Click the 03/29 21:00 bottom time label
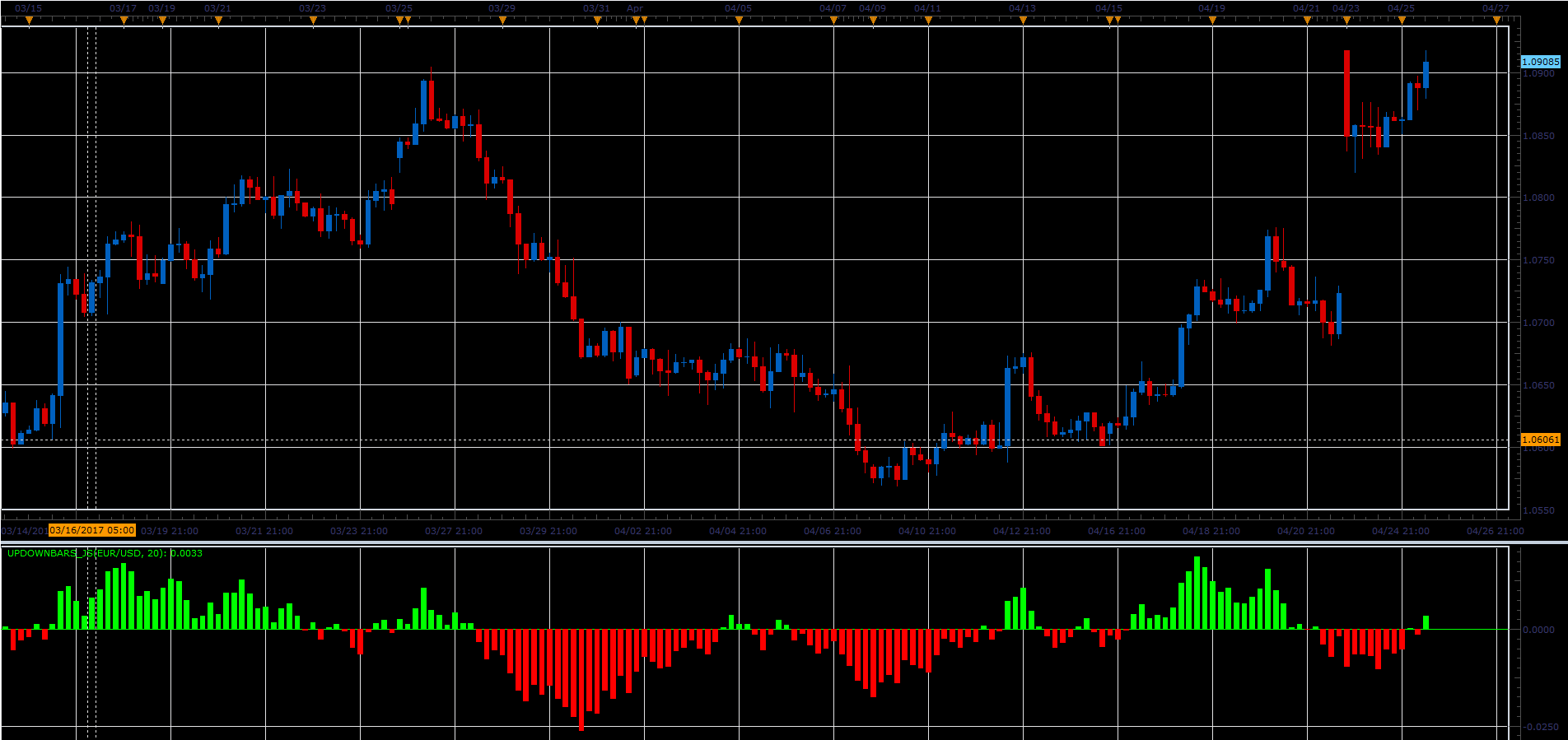Screen dimensions: 1568x740 [x=548, y=531]
